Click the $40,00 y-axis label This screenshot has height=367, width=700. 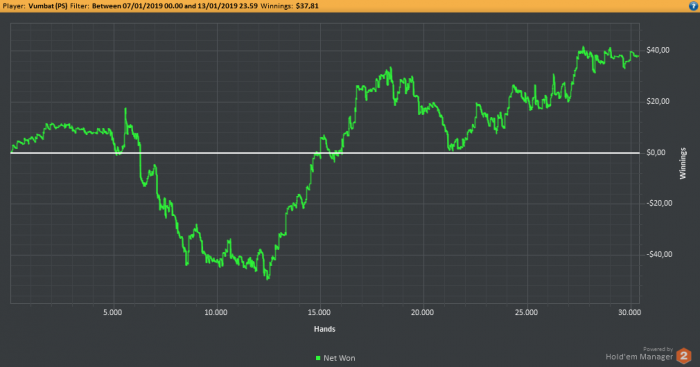click(658, 50)
